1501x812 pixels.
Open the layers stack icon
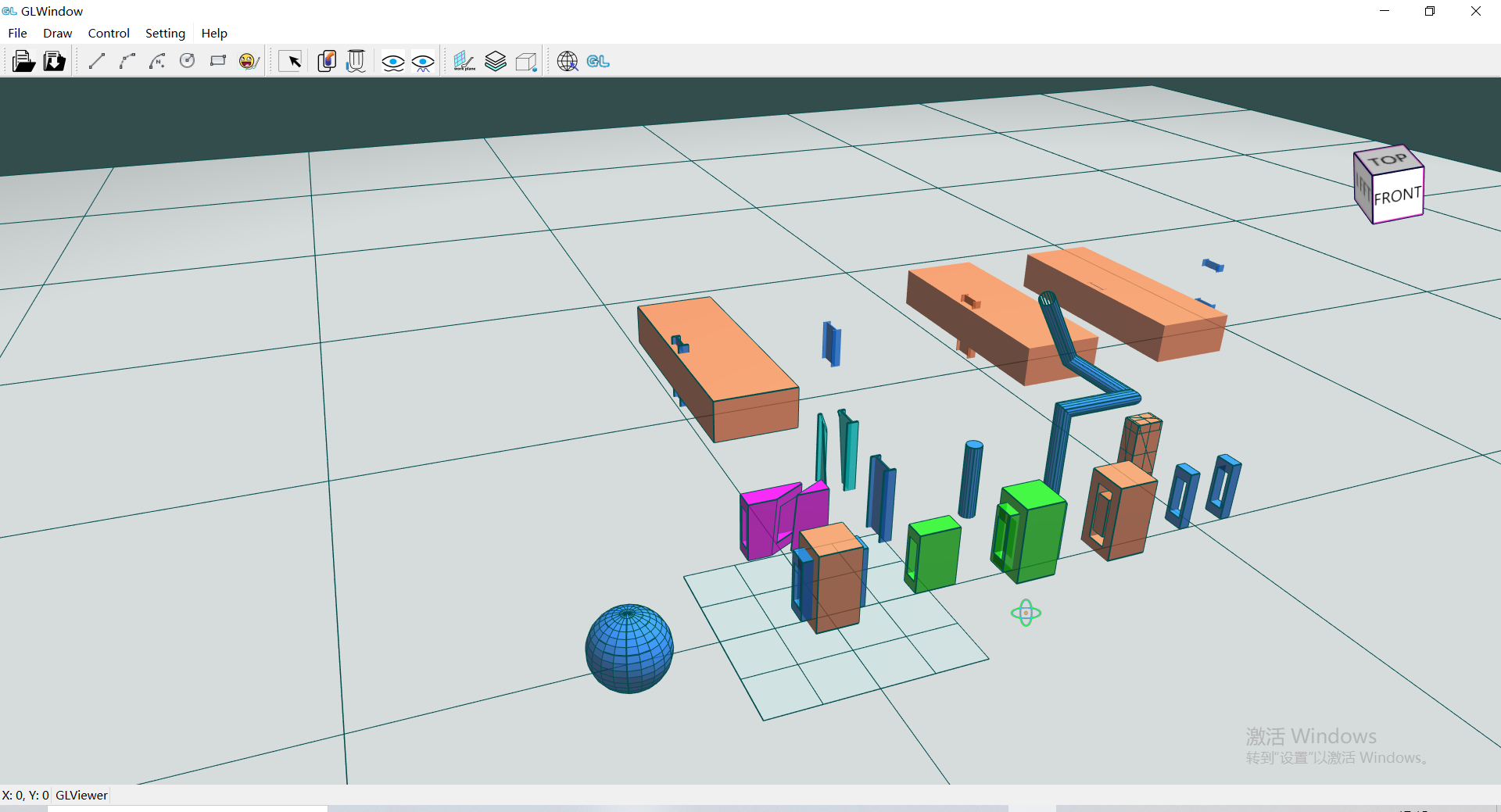coord(496,61)
